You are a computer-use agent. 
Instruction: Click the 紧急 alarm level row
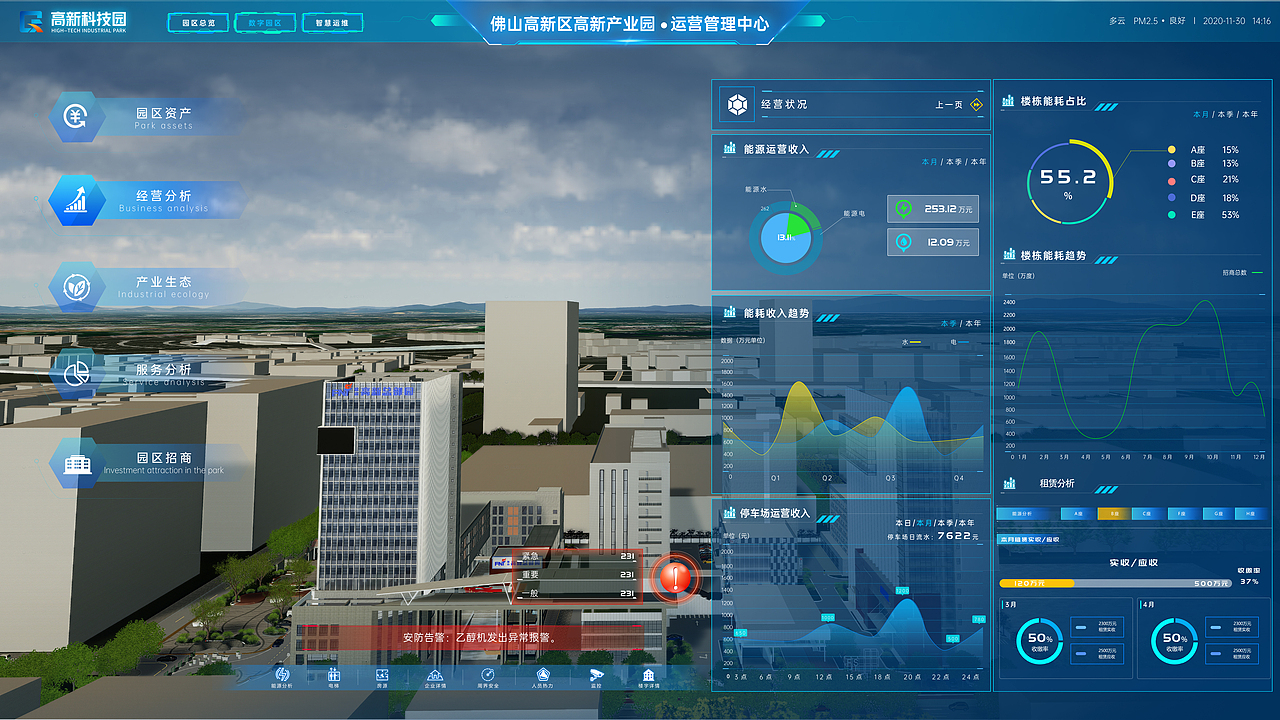click(x=576, y=556)
